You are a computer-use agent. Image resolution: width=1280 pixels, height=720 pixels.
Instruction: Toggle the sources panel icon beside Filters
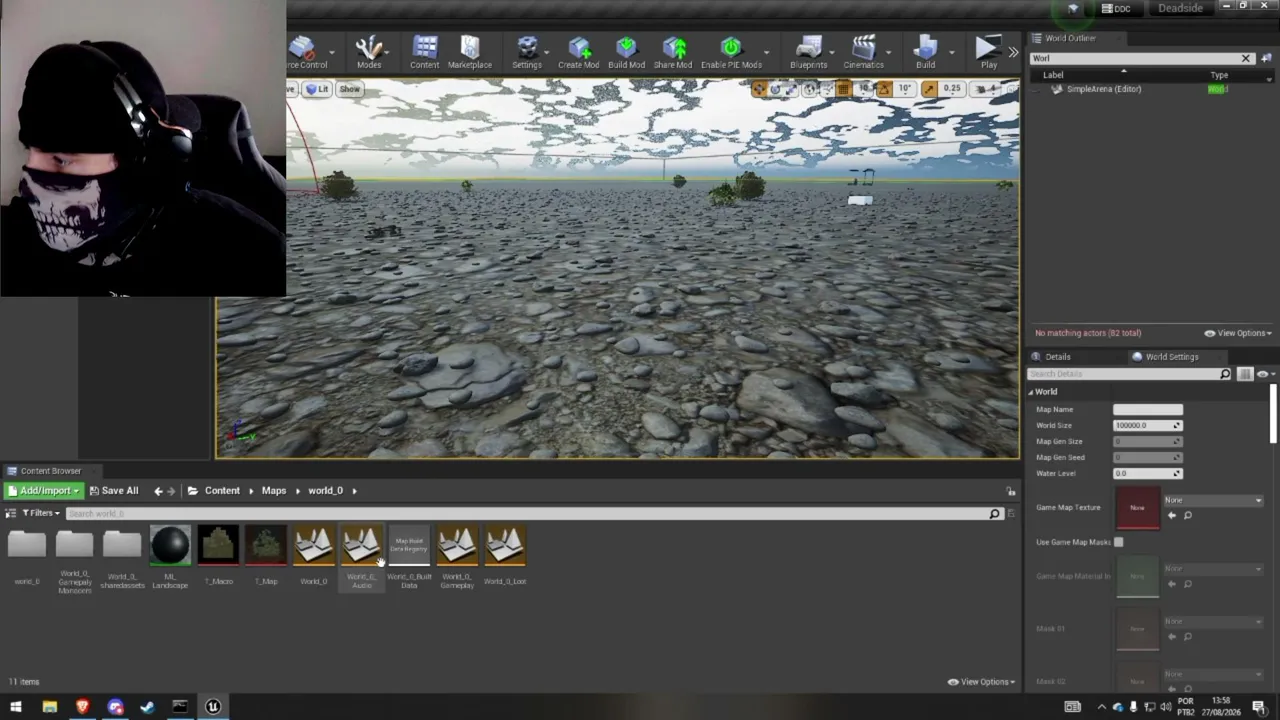coord(11,513)
